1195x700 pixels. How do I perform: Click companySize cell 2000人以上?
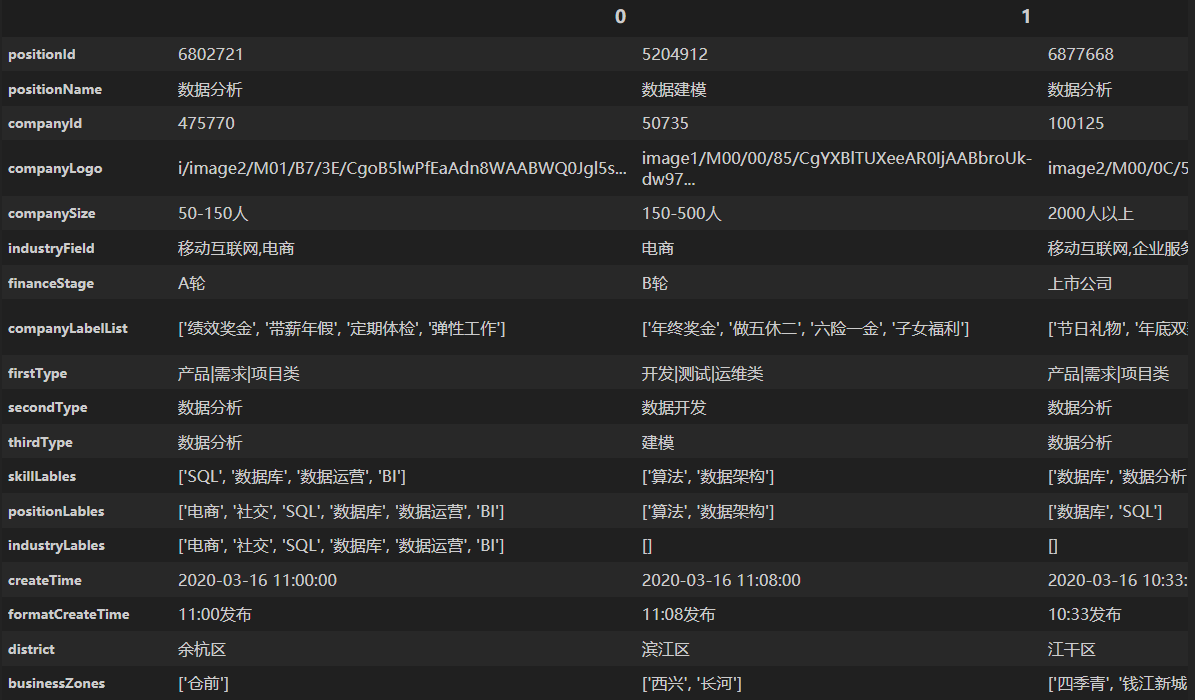coord(1091,214)
